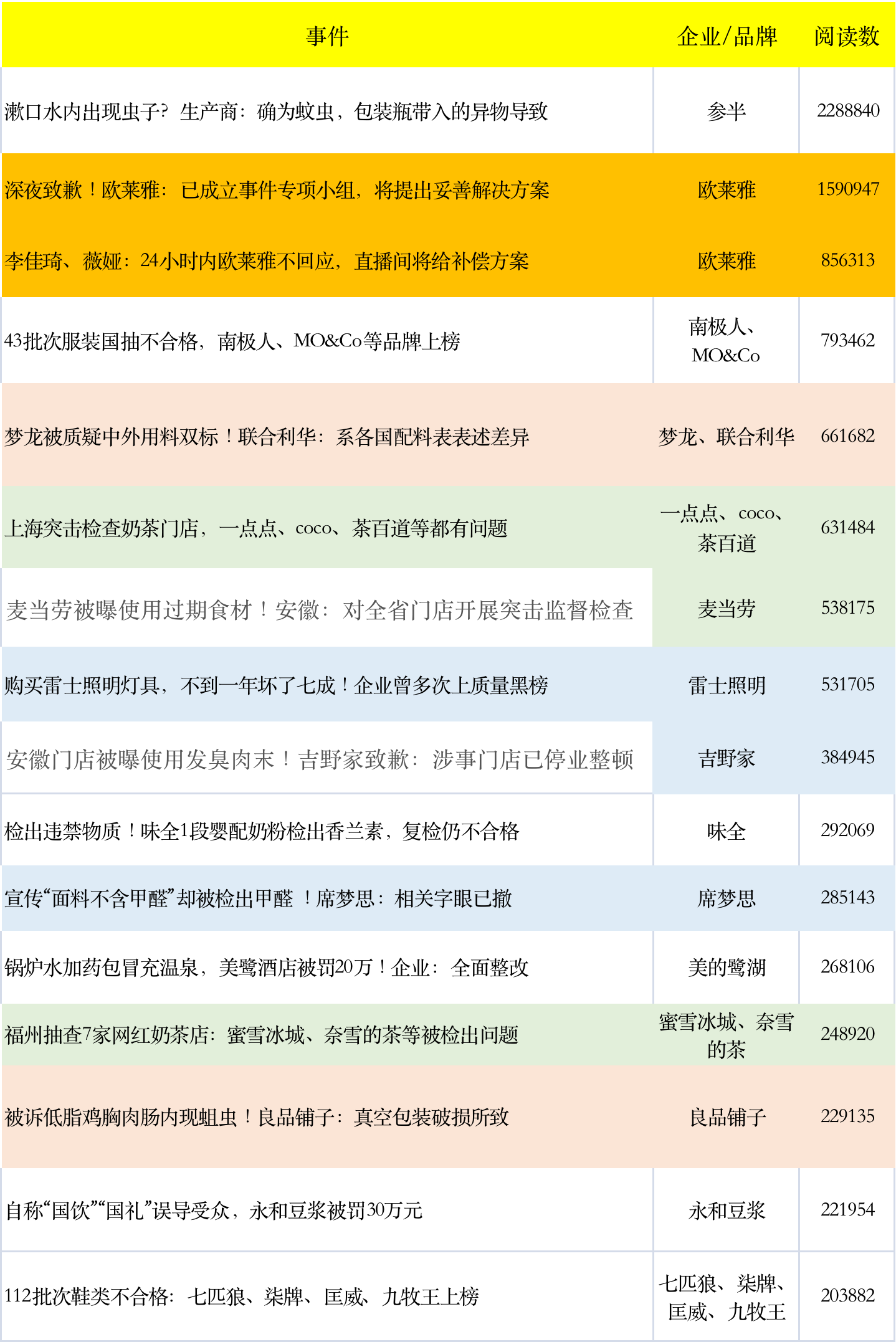The height and width of the screenshot is (1342, 896).
Task: Click the read count 631484
Action: tap(848, 528)
